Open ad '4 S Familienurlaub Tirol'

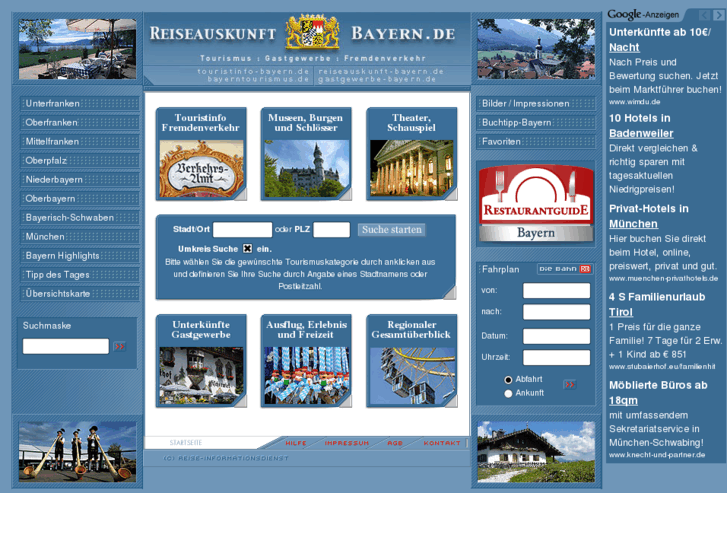click(x=657, y=304)
